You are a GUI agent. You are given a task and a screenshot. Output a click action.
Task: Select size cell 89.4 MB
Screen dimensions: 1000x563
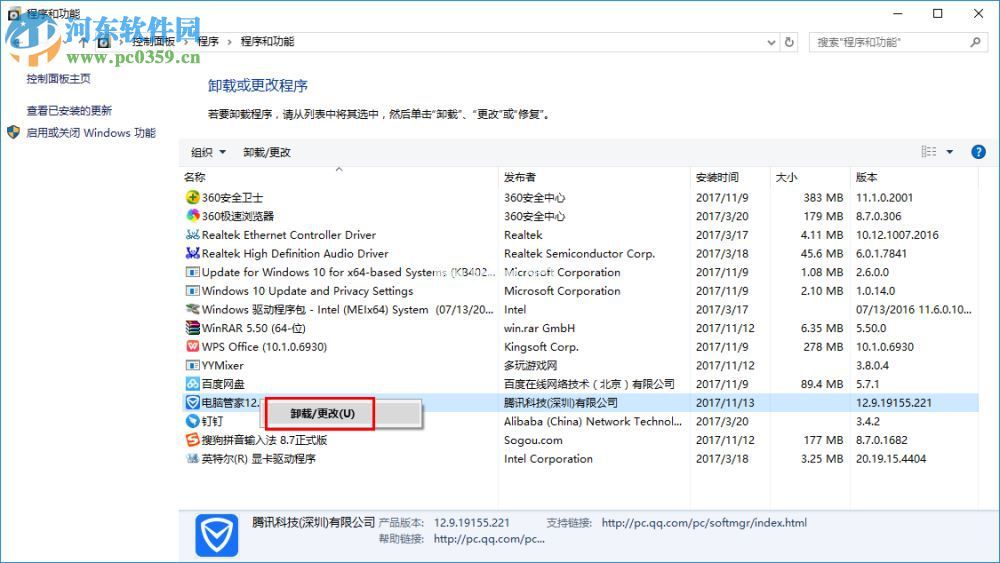pos(822,384)
